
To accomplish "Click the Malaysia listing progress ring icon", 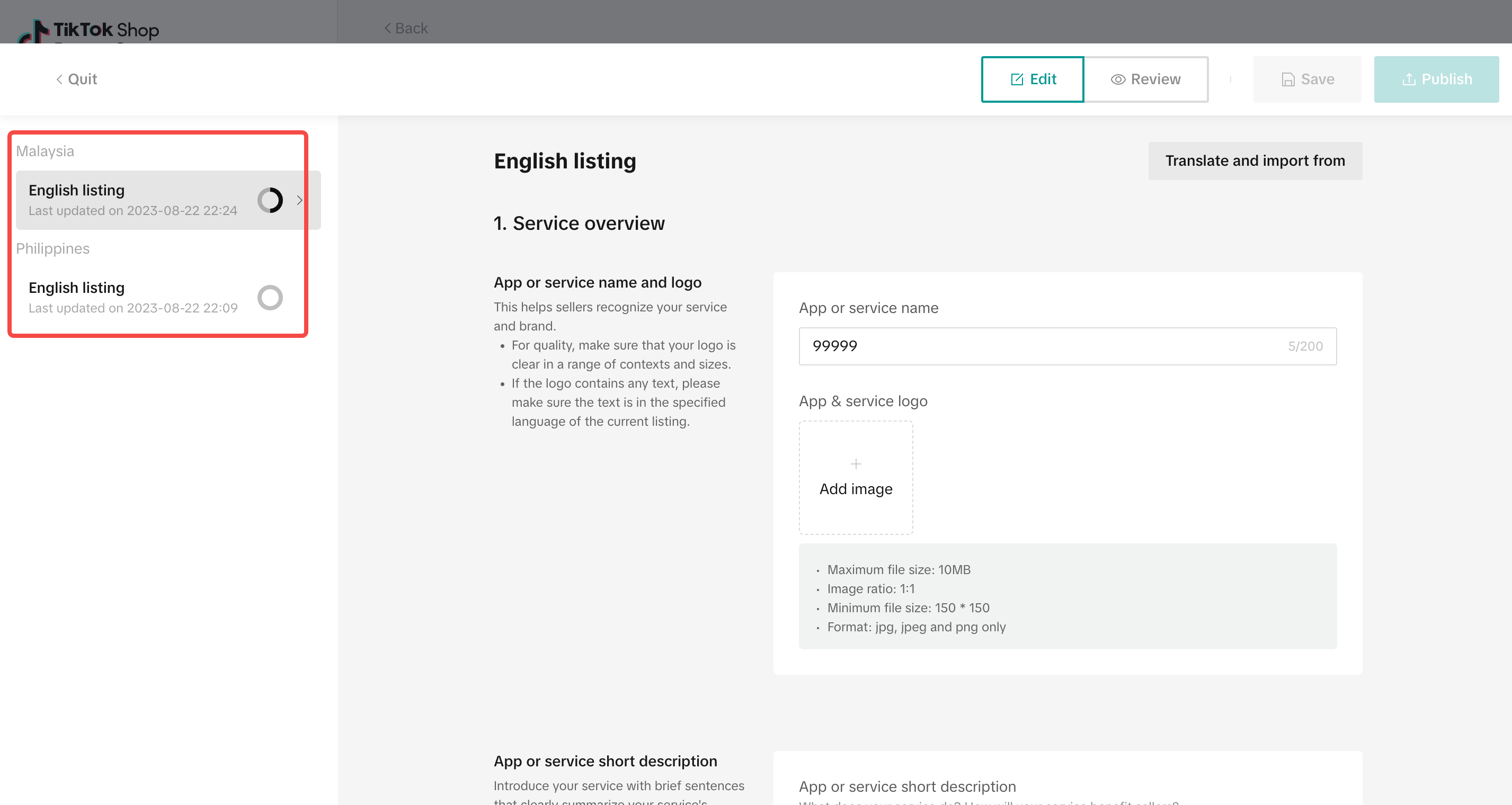I will 270,200.
